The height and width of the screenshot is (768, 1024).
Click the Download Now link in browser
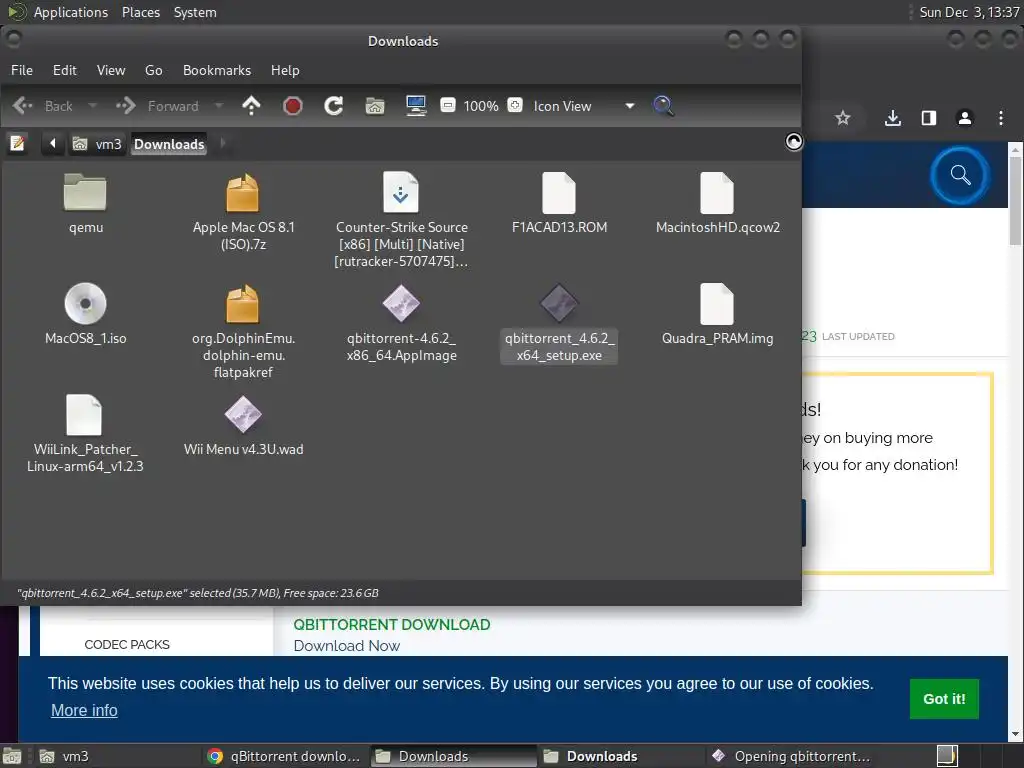347,646
